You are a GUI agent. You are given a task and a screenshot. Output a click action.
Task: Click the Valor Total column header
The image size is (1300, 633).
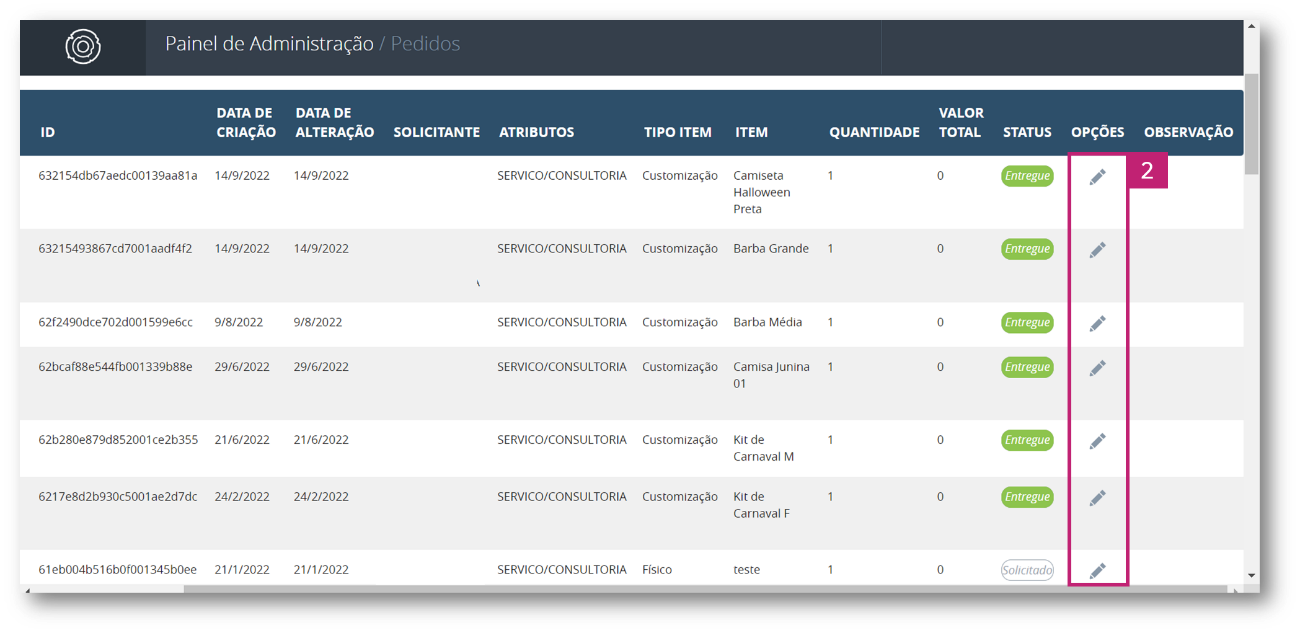[961, 122]
